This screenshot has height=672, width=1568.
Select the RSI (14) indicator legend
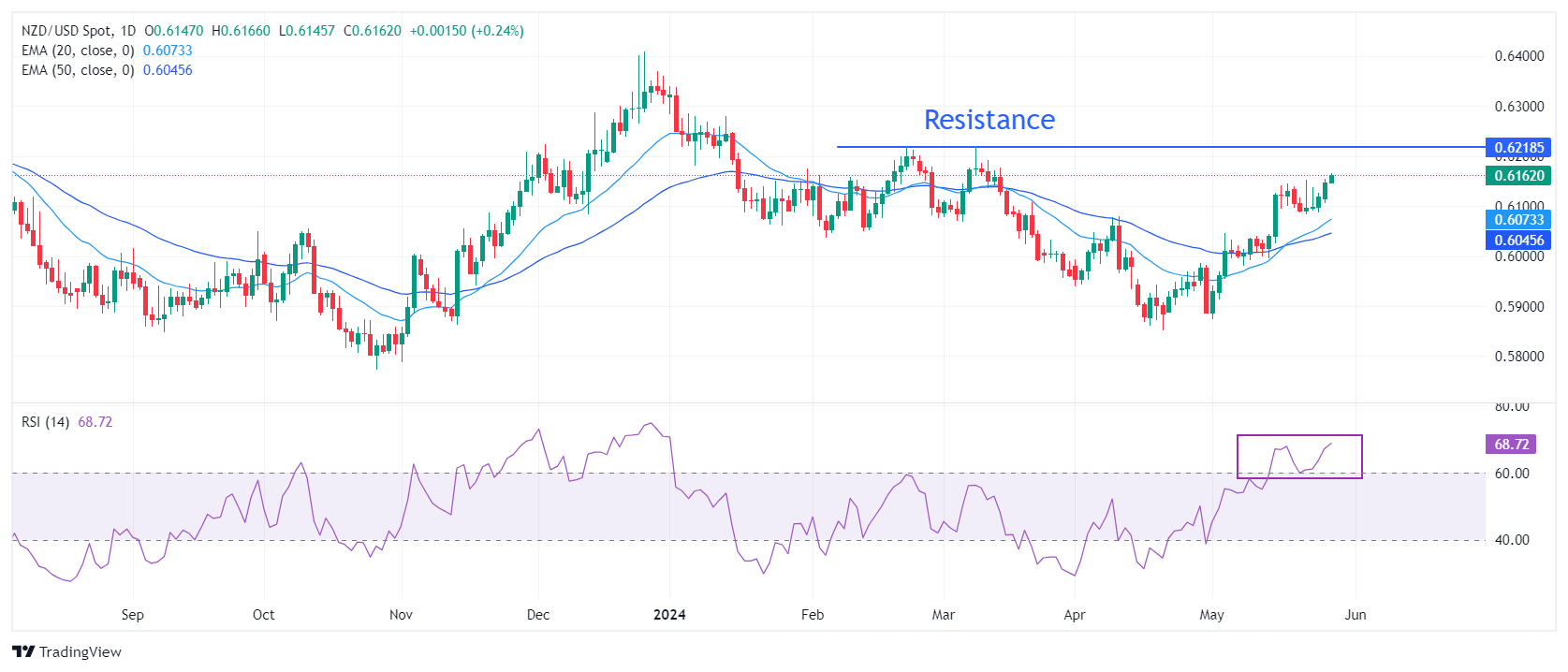(x=46, y=422)
